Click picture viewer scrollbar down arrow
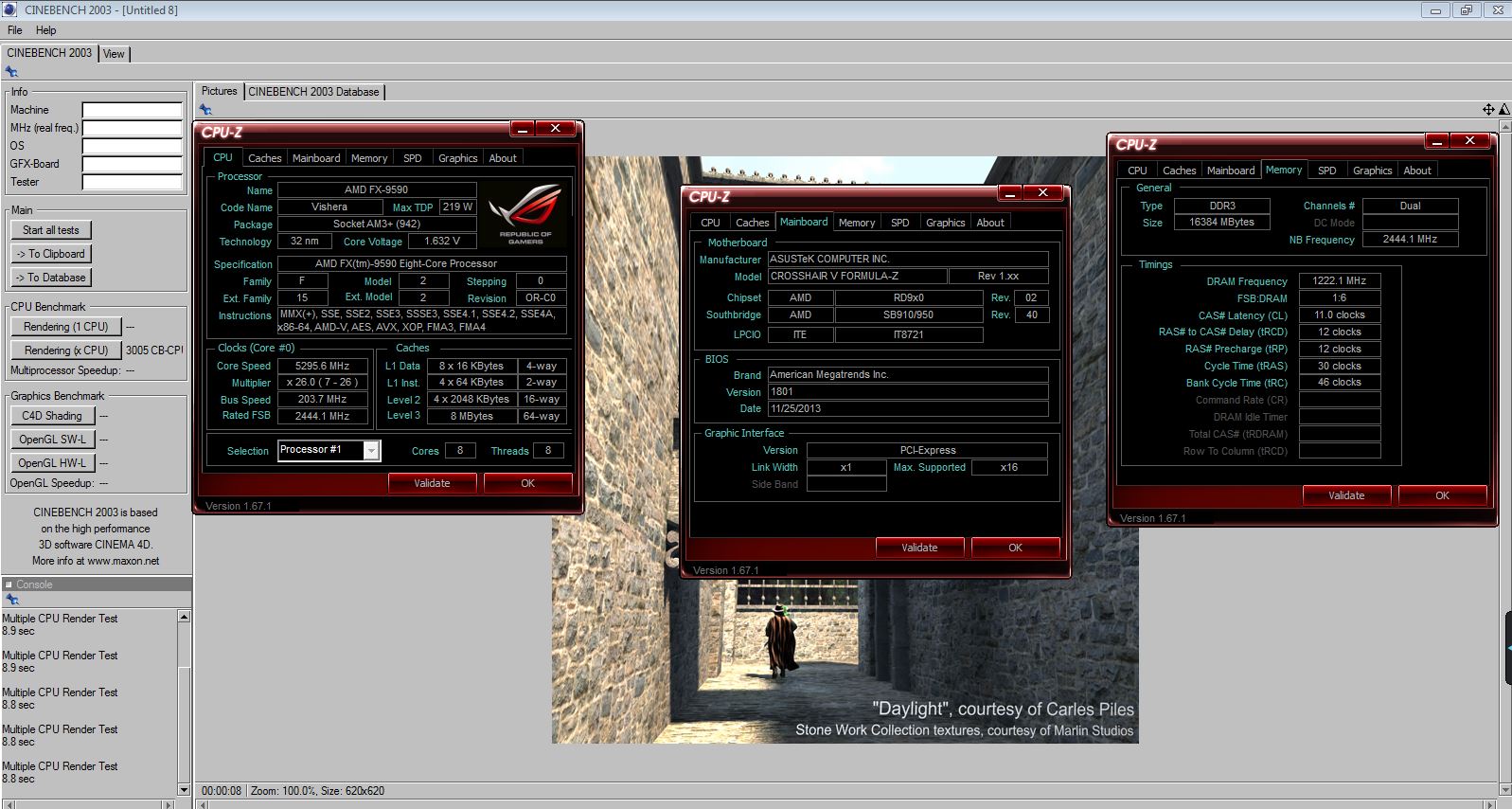 pyautogui.click(x=1505, y=789)
